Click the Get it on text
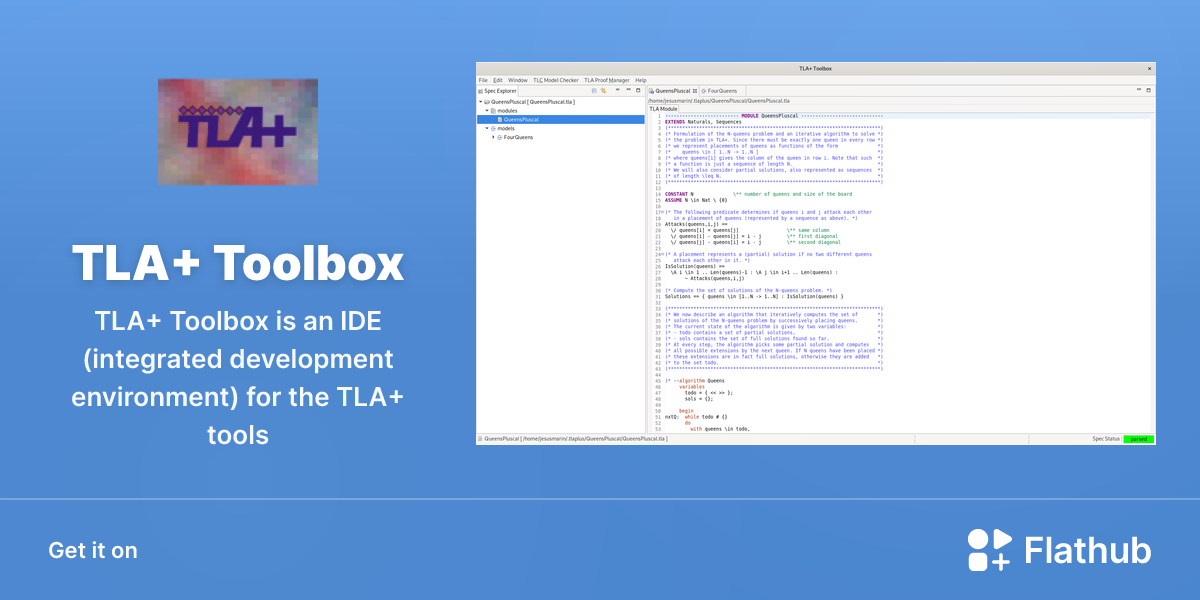This screenshot has width=1200, height=600. tap(93, 550)
